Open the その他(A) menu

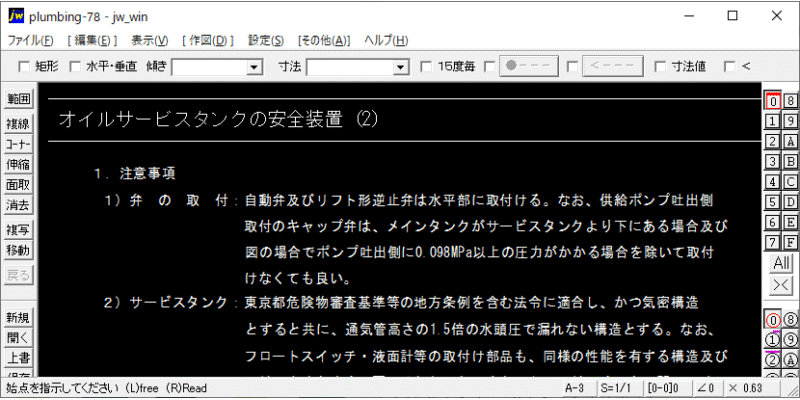(x=324, y=40)
